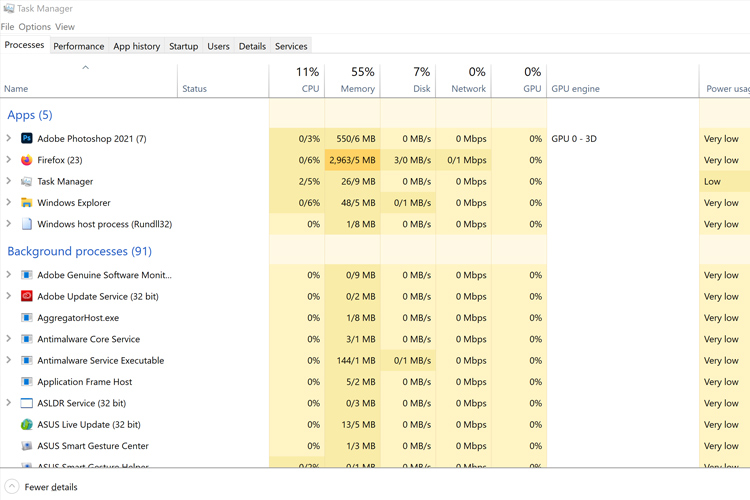Viewport: 750px width, 500px height.
Task: Click the AggregatorHost.exe icon
Action: coord(27,318)
